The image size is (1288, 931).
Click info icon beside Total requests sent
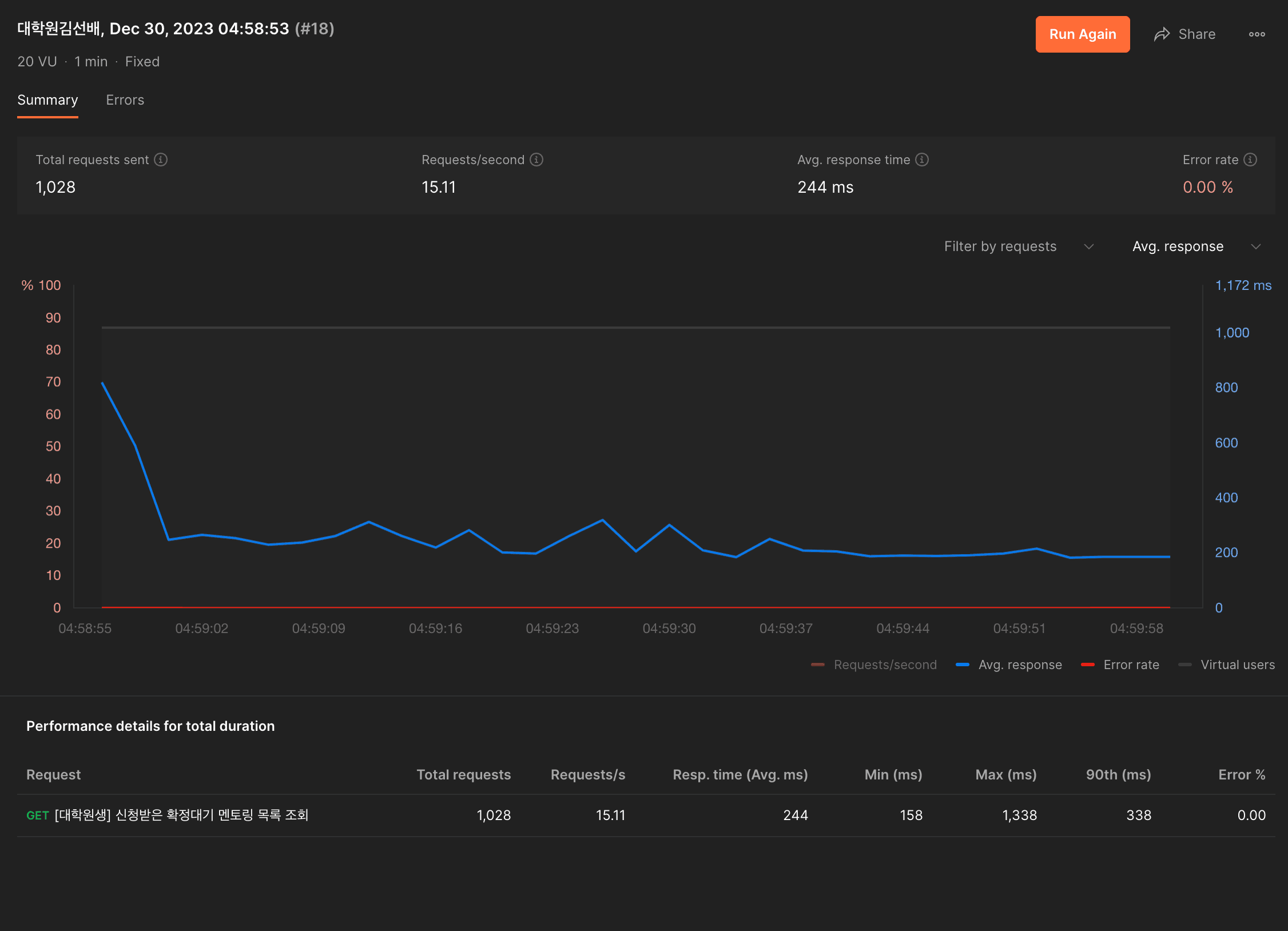(x=161, y=160)
